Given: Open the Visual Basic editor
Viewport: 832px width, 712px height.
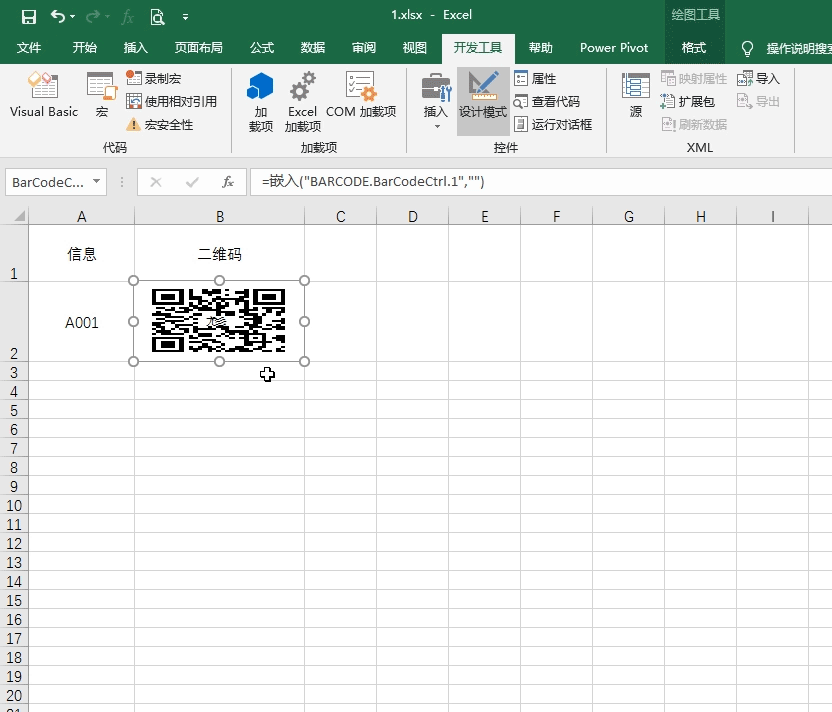Looking at the screenshot, I should click(44, 94).
